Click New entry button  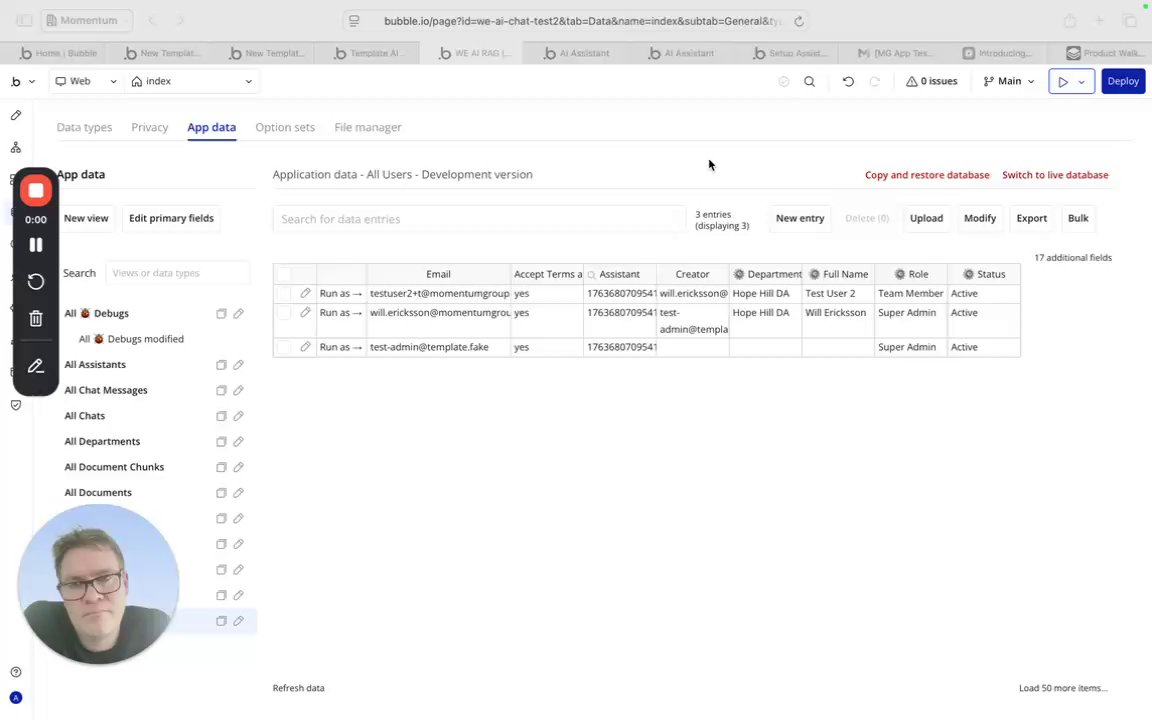click(800, 218)
